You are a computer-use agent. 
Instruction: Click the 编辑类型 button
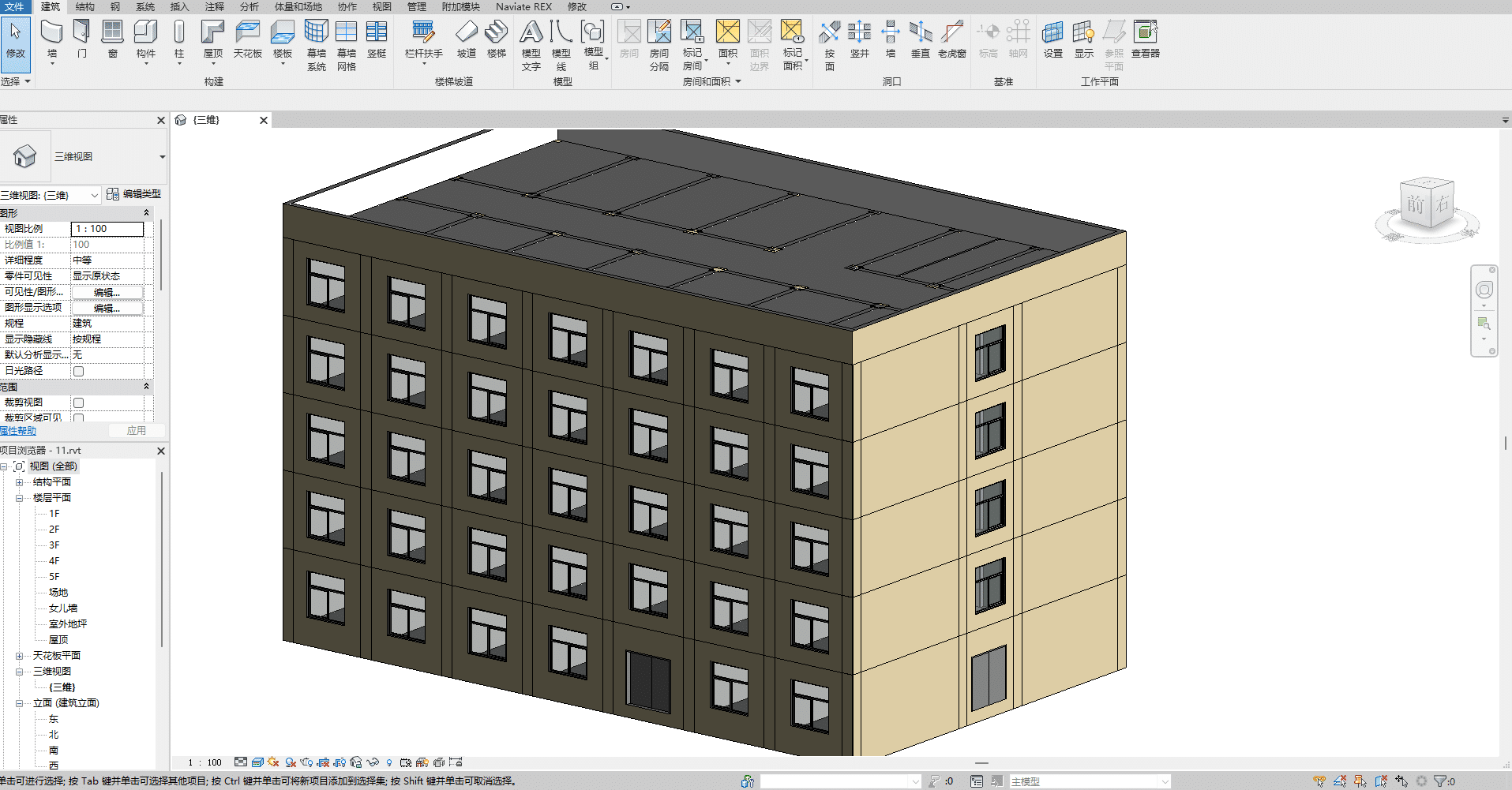coord(133,194)
